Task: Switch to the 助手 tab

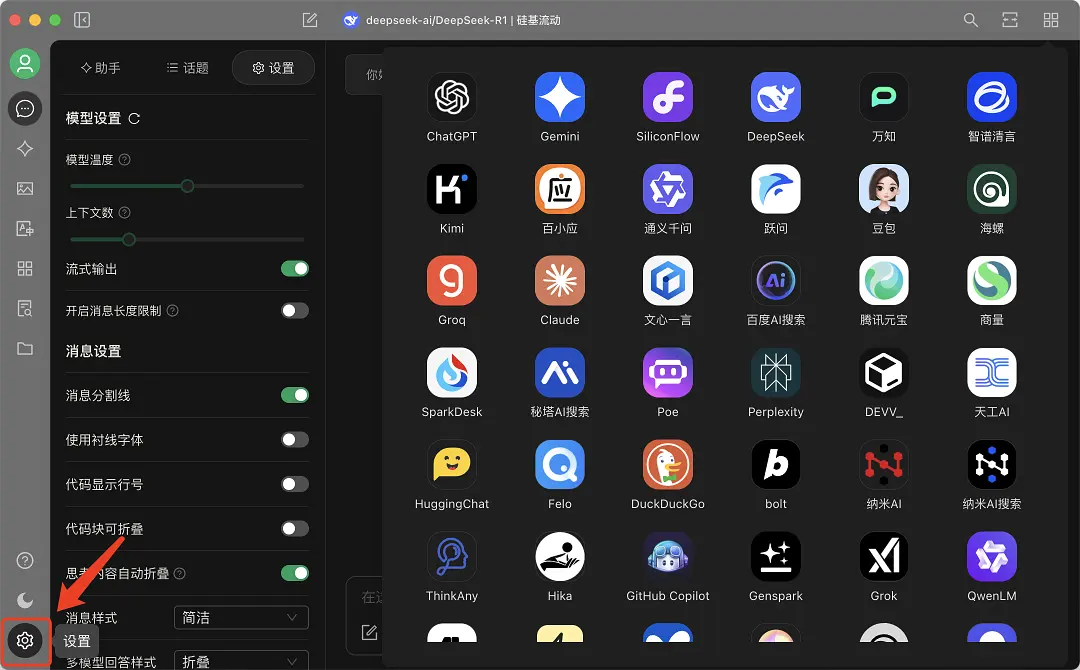Action: tap(101, 67)
